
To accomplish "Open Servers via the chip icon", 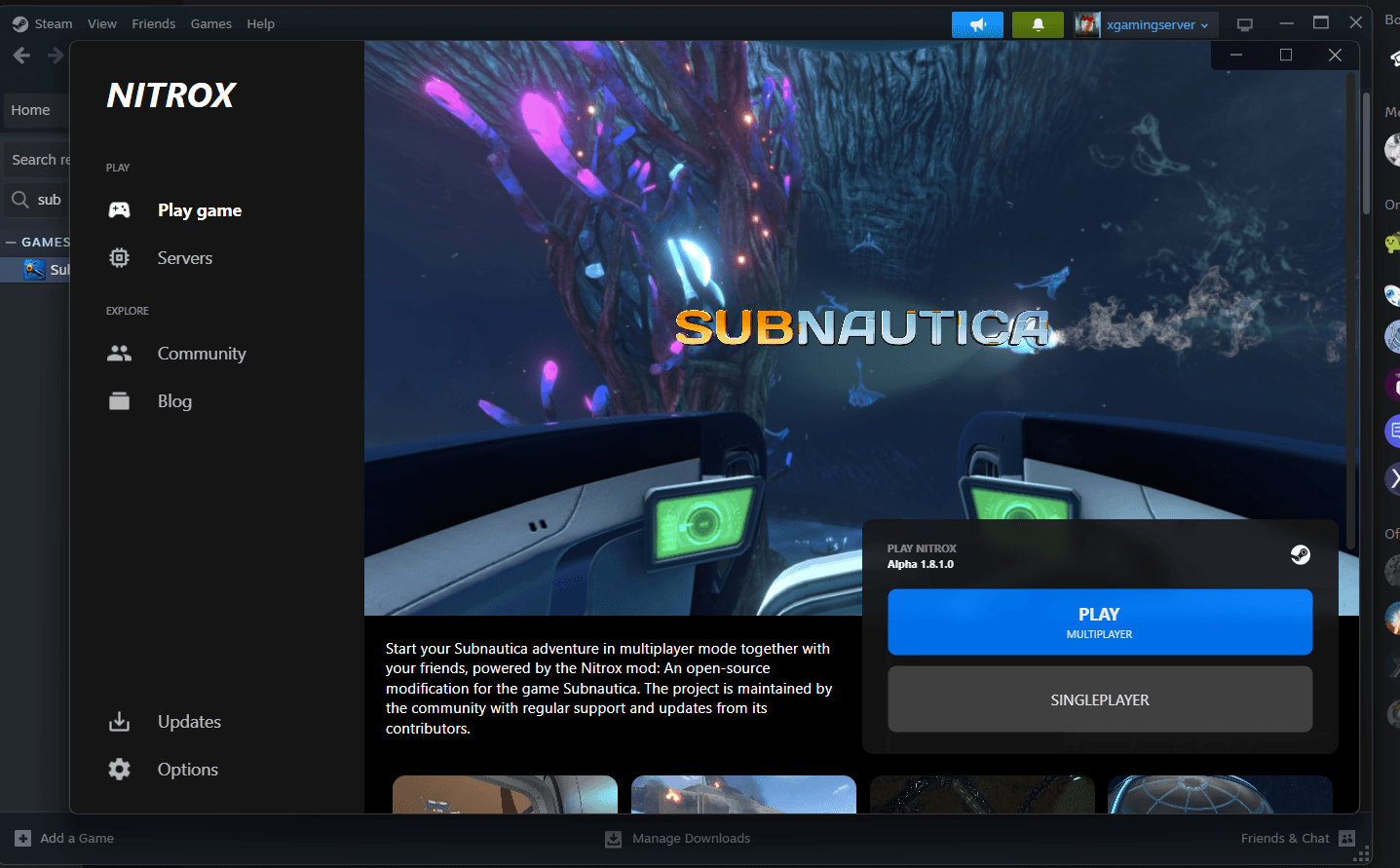I will (119, 258).
